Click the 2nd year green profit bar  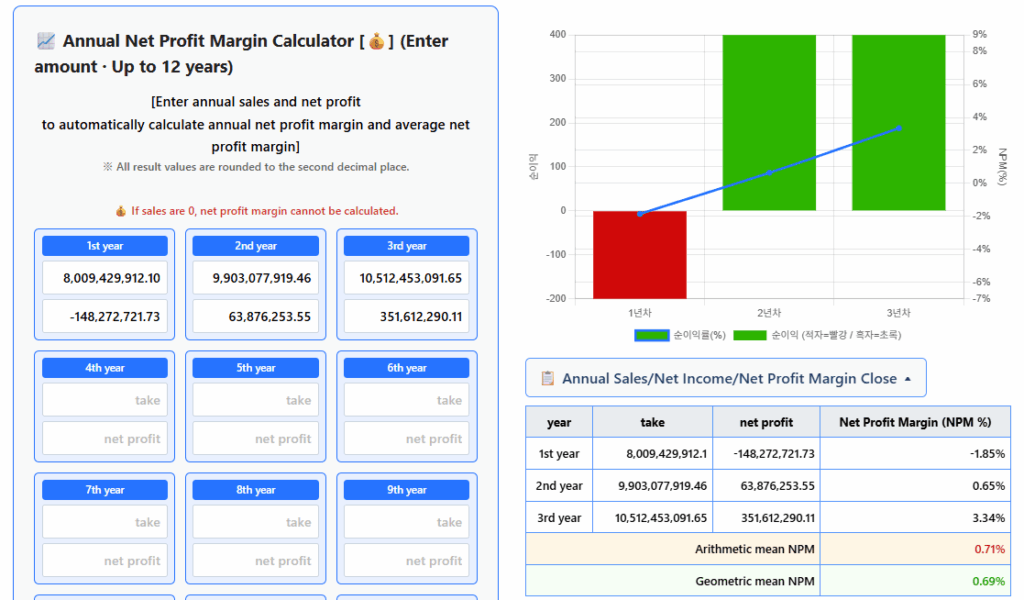769,122
